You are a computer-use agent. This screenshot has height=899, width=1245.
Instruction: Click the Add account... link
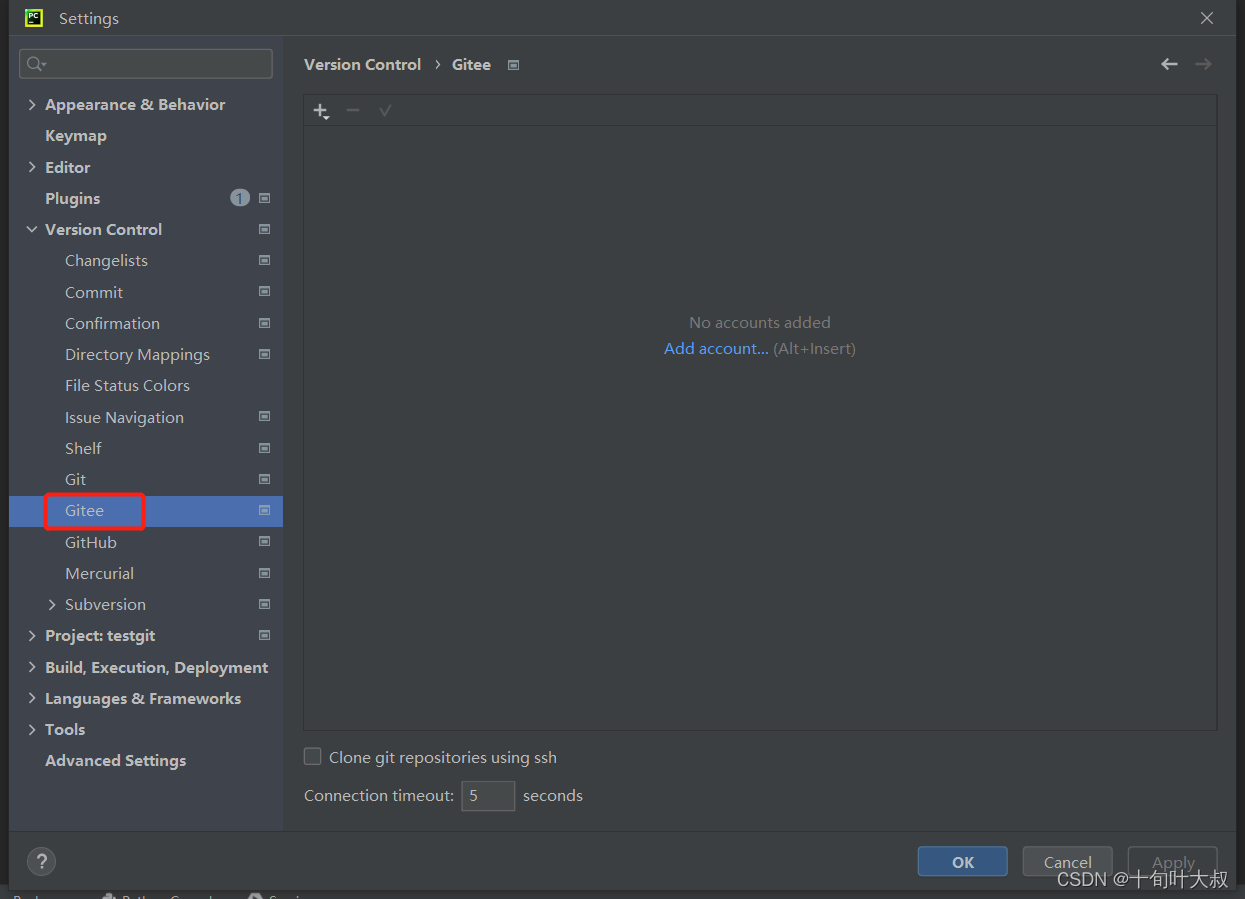coord(716,348)
